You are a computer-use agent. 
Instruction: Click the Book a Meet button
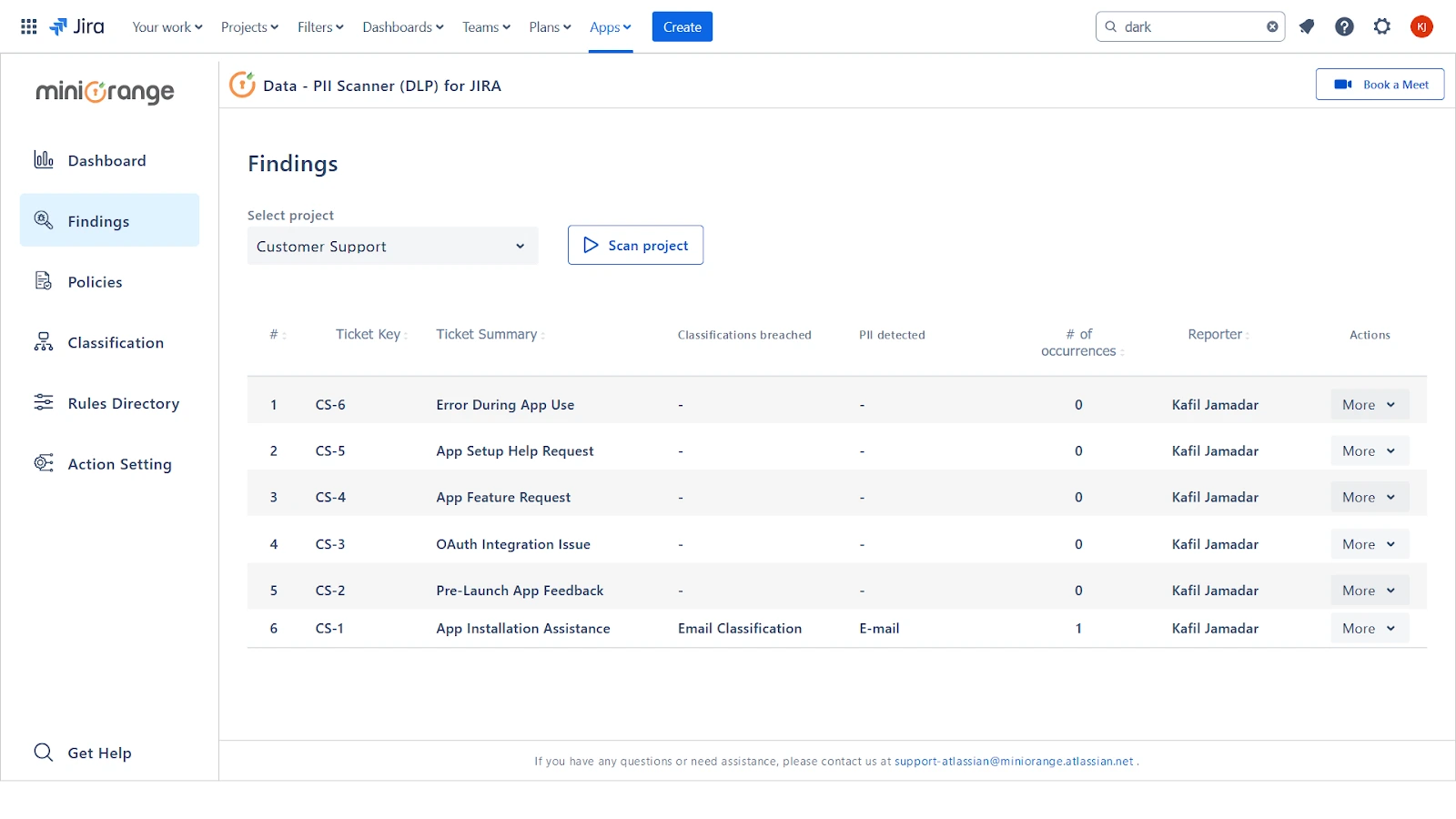[1380, 85]
